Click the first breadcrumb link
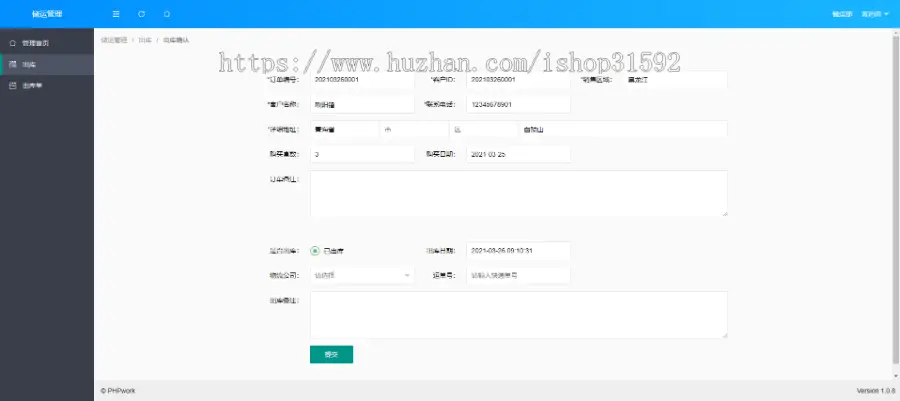Screen dimensions: 900x401 click(114, 40)
